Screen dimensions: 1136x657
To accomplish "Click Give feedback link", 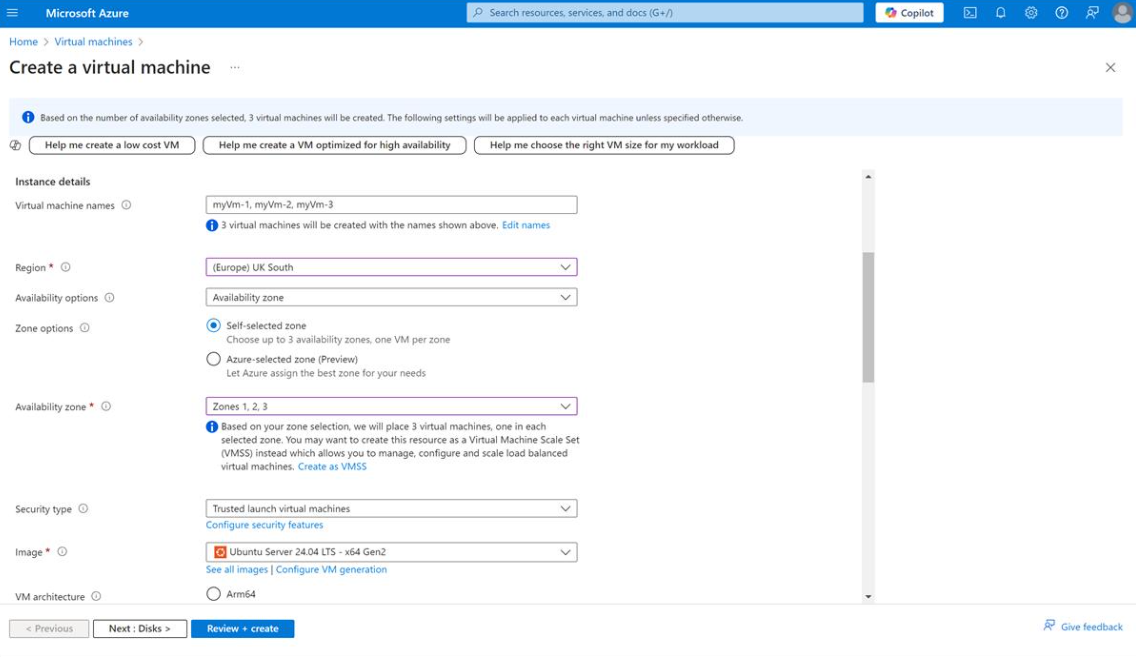I will click(x=1083, y=627).
